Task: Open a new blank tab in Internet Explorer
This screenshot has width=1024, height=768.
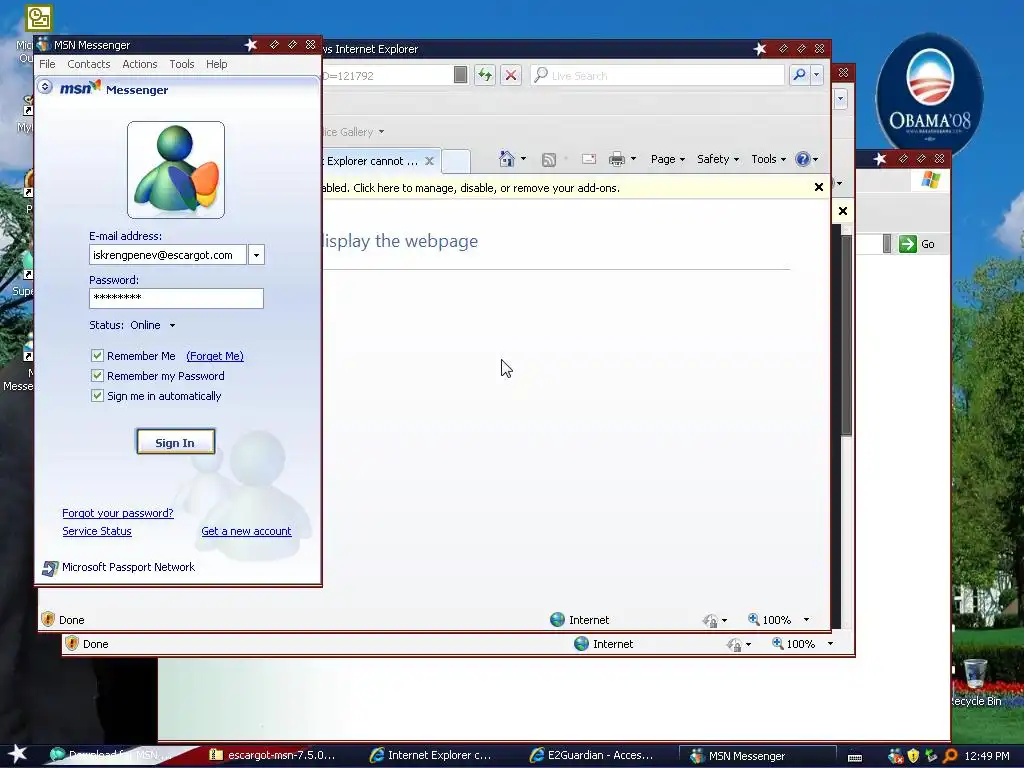Action: click(456, 161)
